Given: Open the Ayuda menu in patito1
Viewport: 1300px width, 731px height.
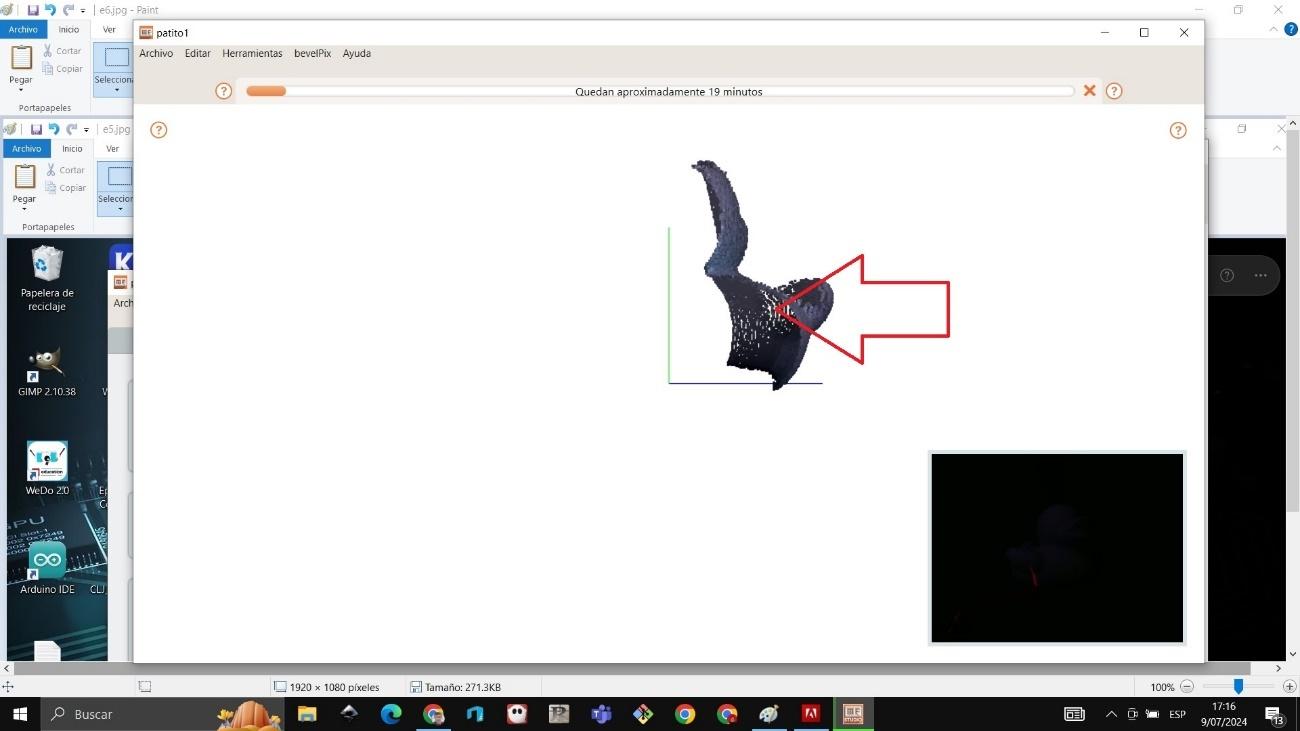Looking at the screenshot, I should 356,53.
